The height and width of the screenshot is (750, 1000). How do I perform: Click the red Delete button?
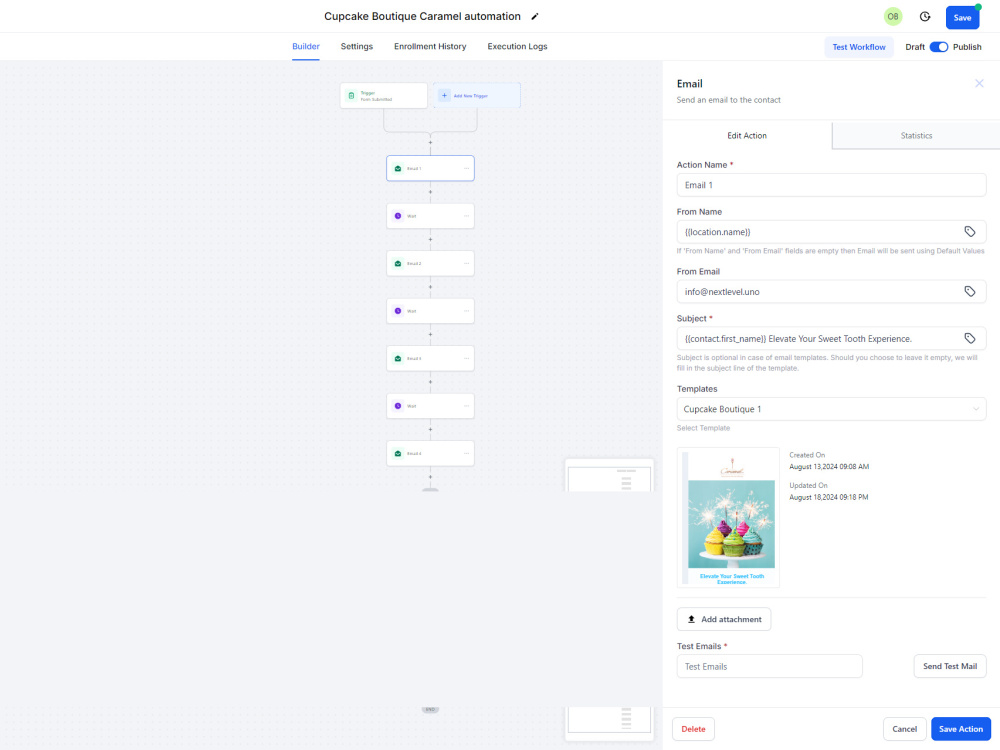(693, 729)
